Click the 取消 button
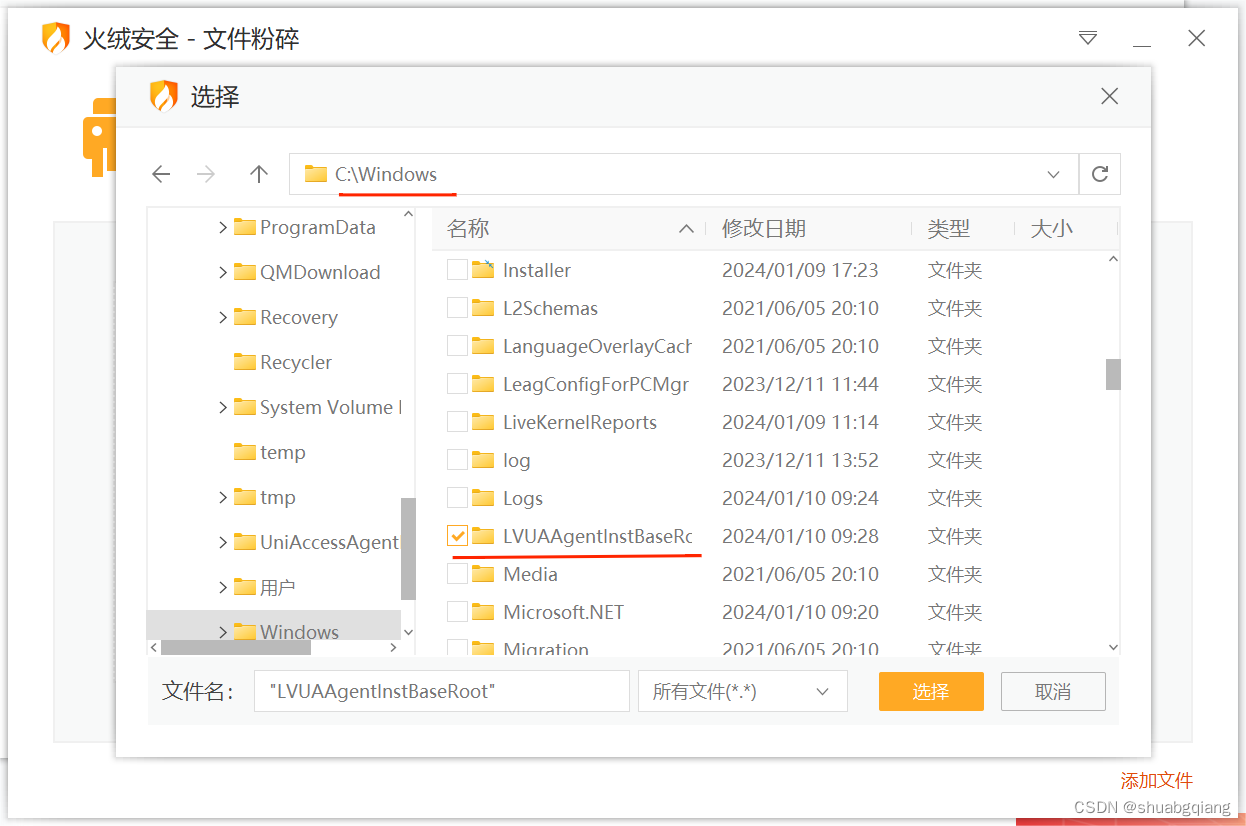 (1053, 691)
